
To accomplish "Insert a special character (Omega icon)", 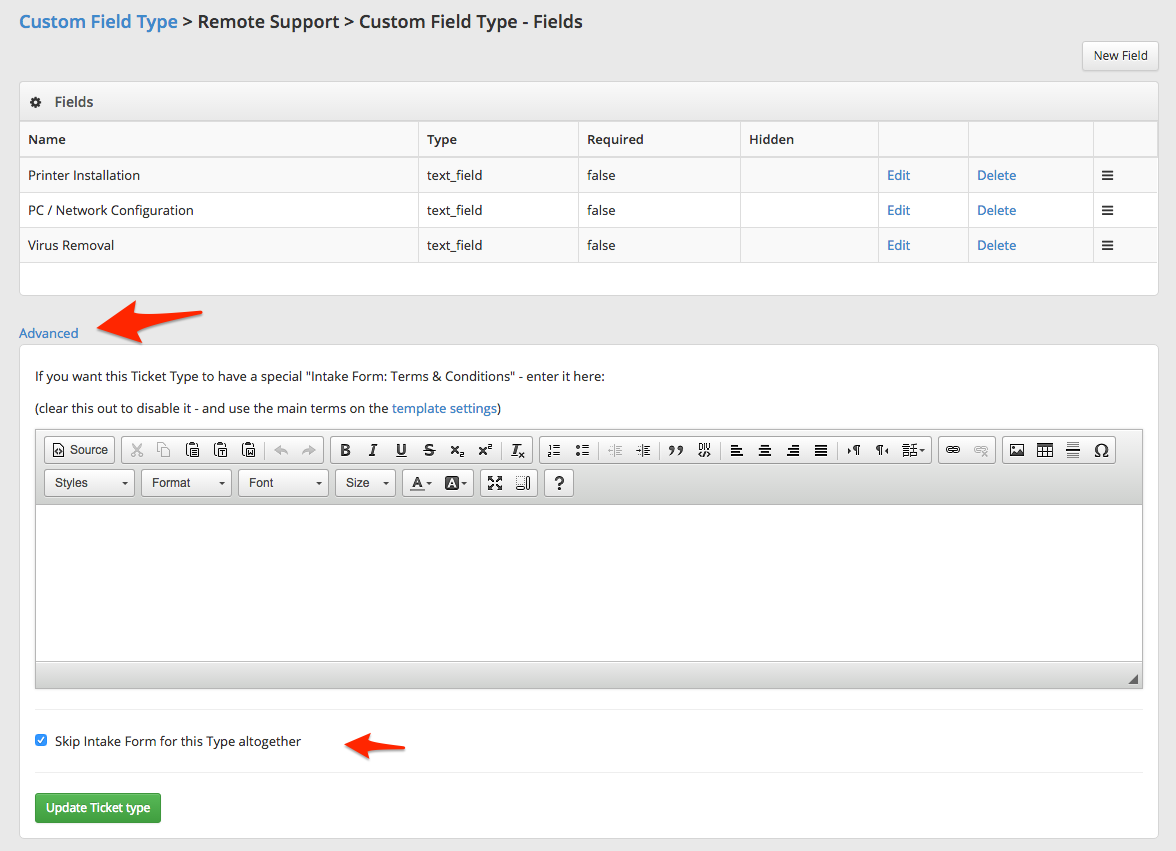I will click(x=1101, y=450).
